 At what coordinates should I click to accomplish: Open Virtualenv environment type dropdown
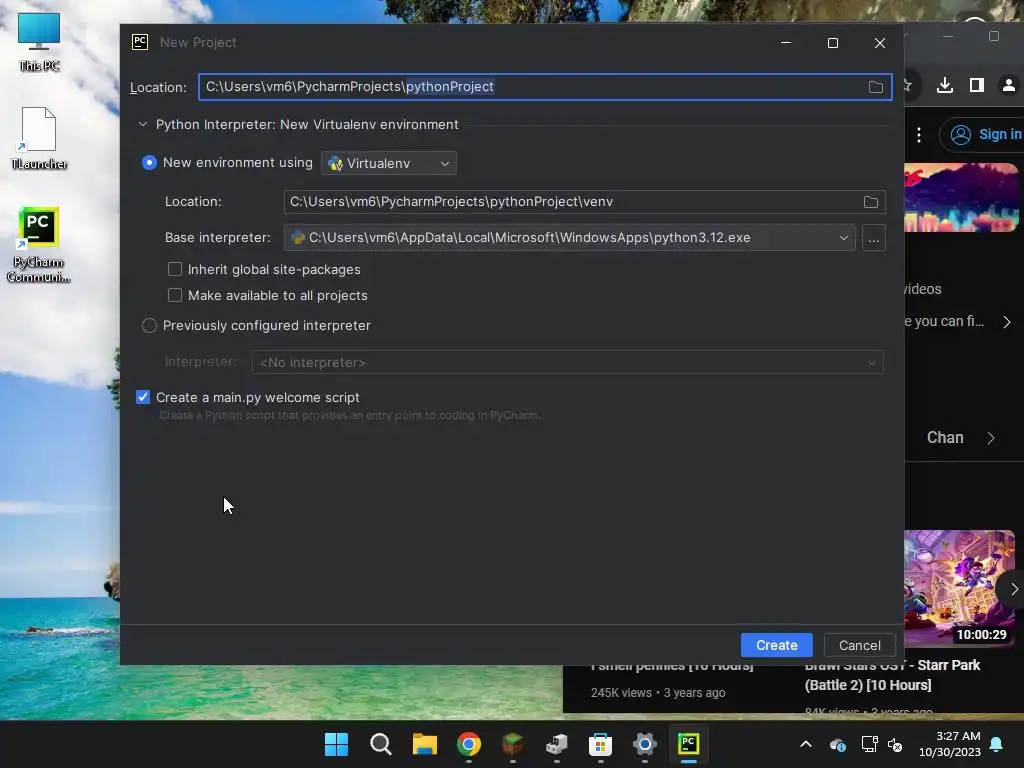coord(389,163)
